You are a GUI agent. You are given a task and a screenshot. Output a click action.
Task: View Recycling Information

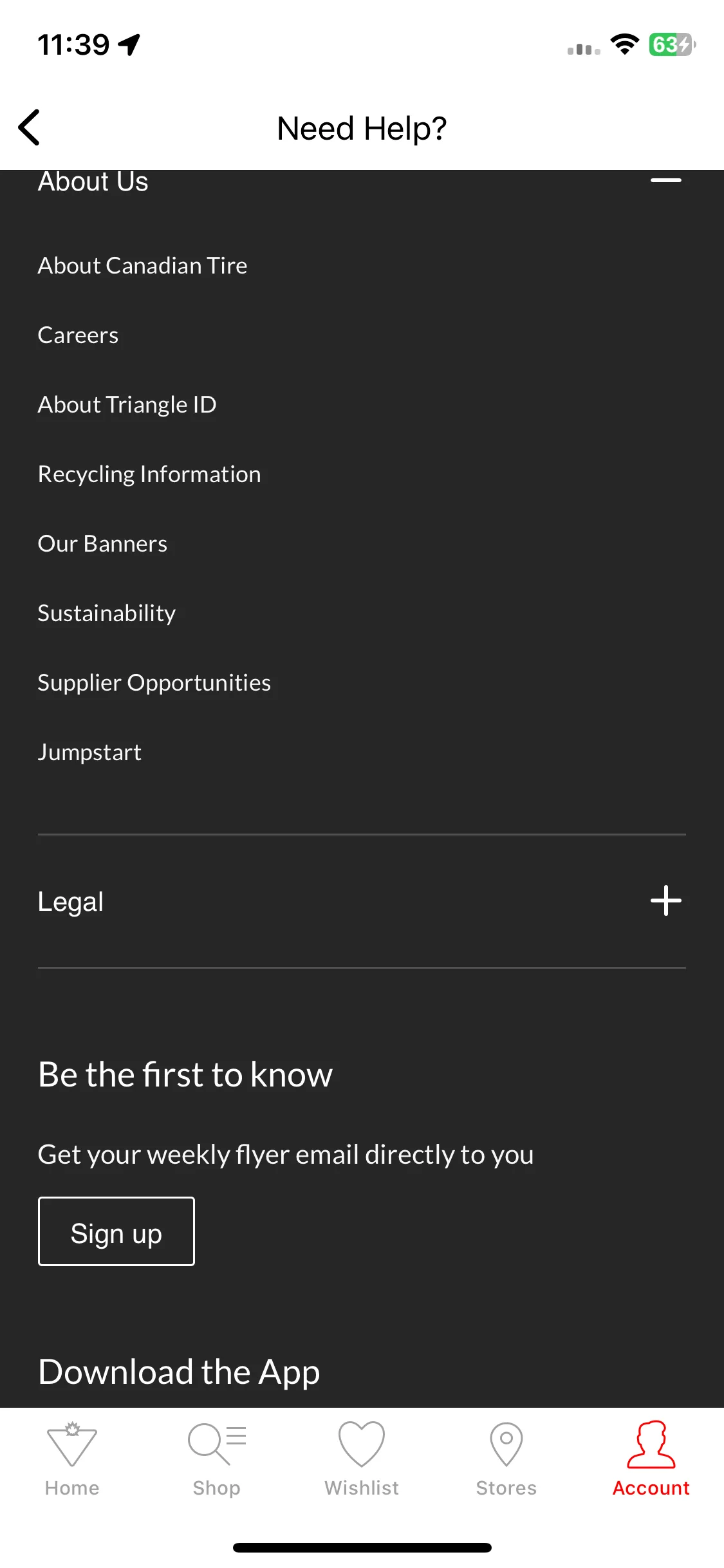(149, 474)
